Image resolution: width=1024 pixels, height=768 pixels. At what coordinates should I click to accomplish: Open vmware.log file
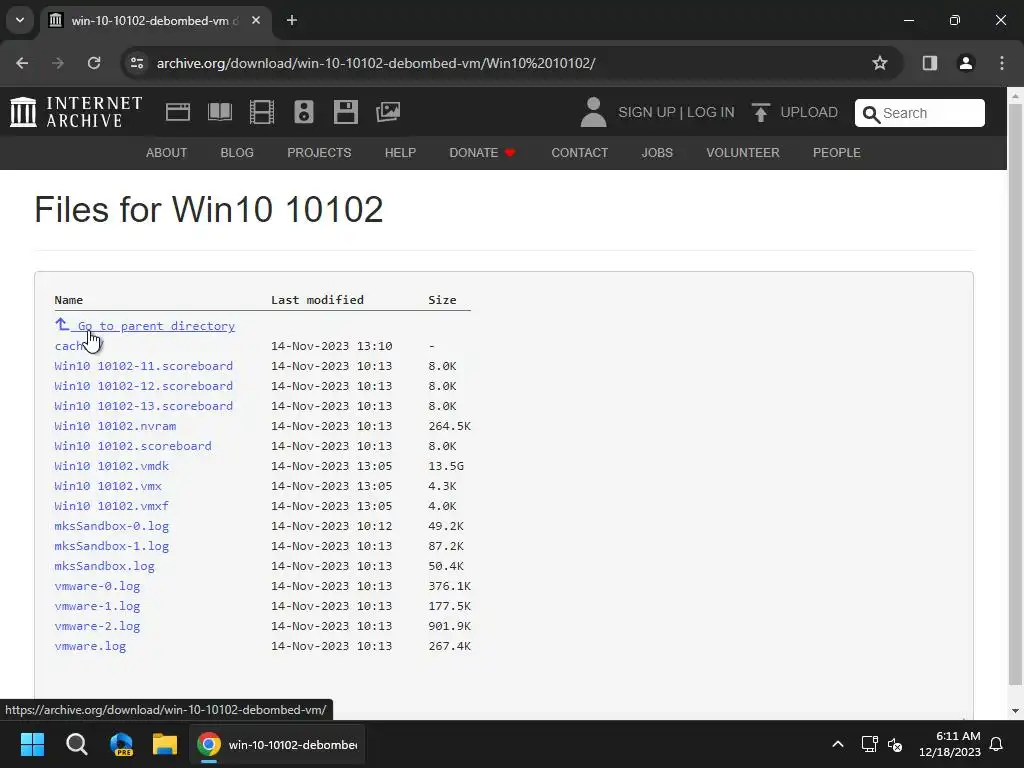[90, 646]
